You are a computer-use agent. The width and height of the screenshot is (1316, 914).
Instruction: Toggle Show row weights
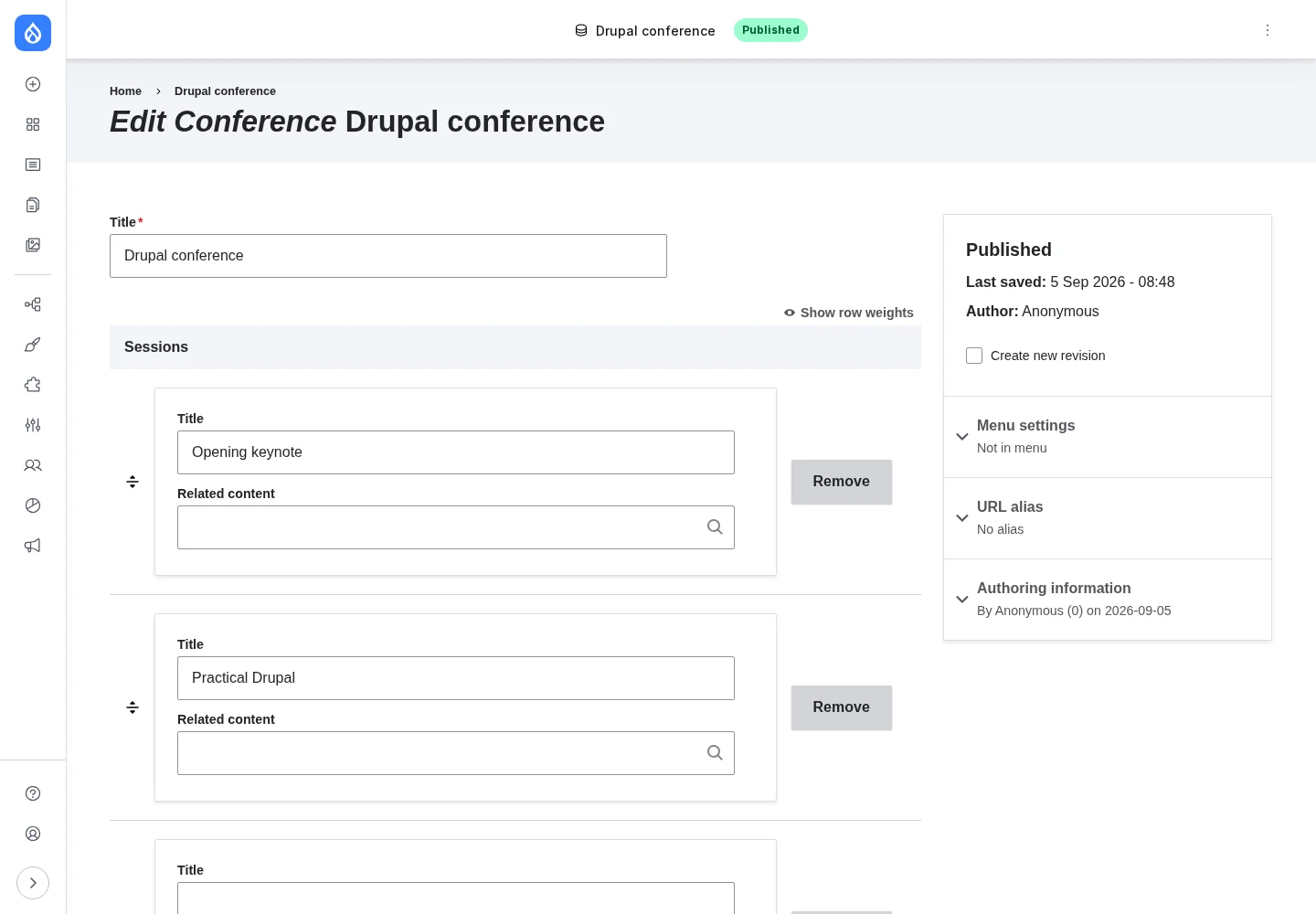[x=849, y=313]
